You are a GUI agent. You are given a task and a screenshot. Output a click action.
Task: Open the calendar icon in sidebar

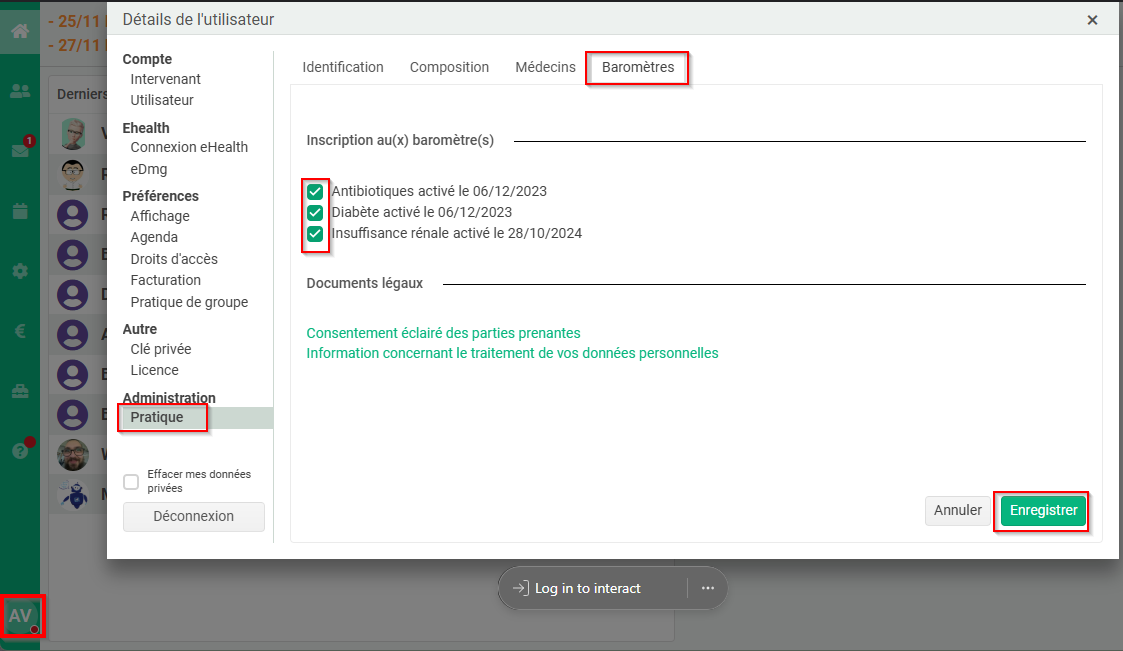20,211
